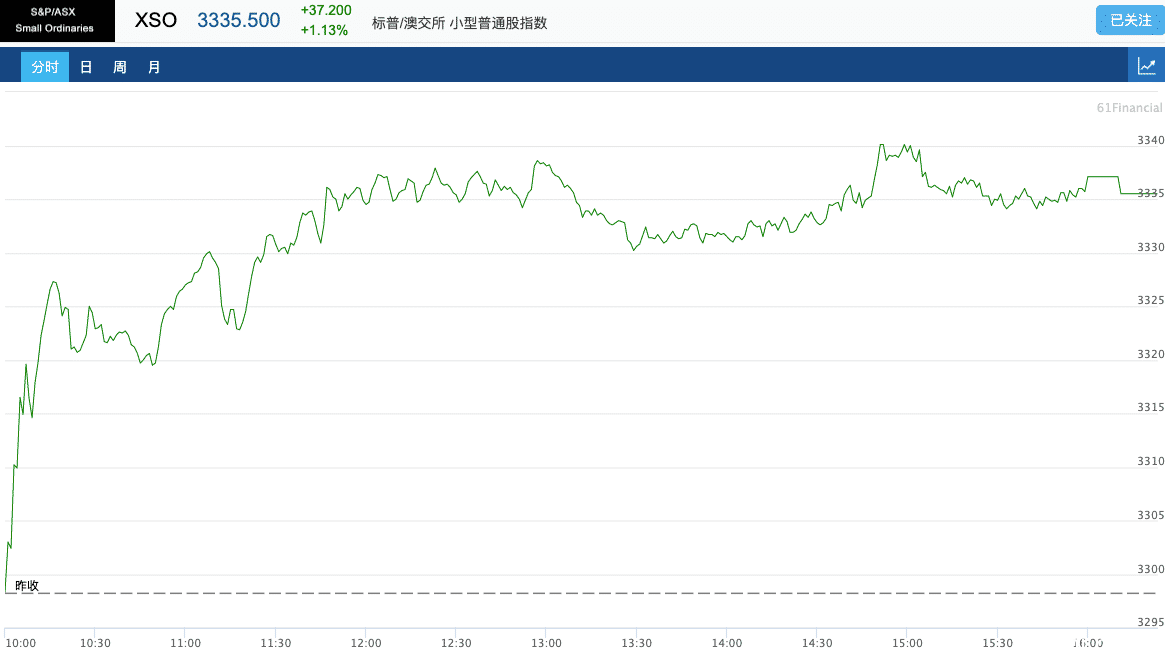Toggle the 已关注 follow button
This screenshot has width=1165, height=655.
(x=1130, y=20)
